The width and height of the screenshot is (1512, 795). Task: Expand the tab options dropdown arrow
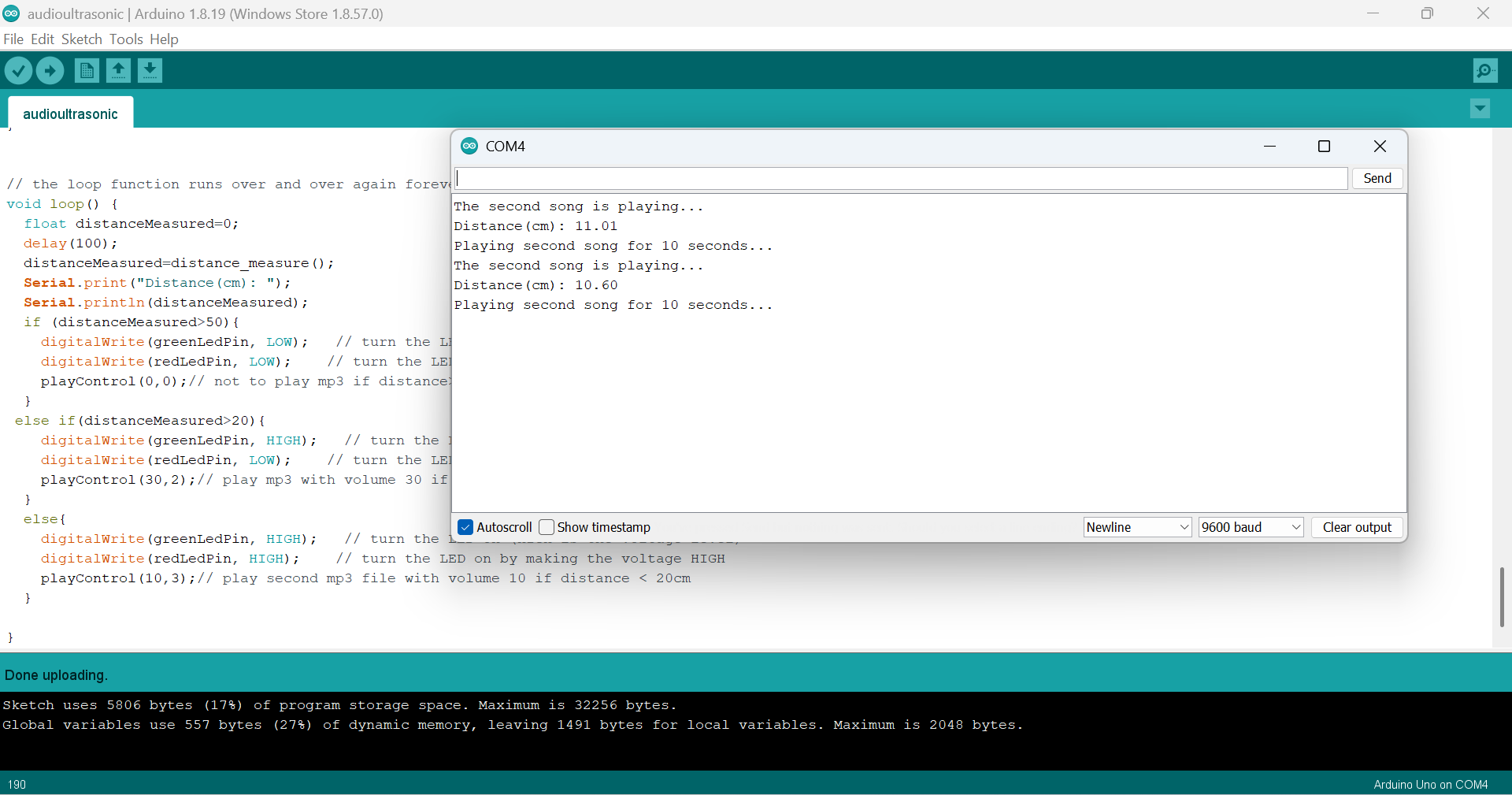(1480, 109)
